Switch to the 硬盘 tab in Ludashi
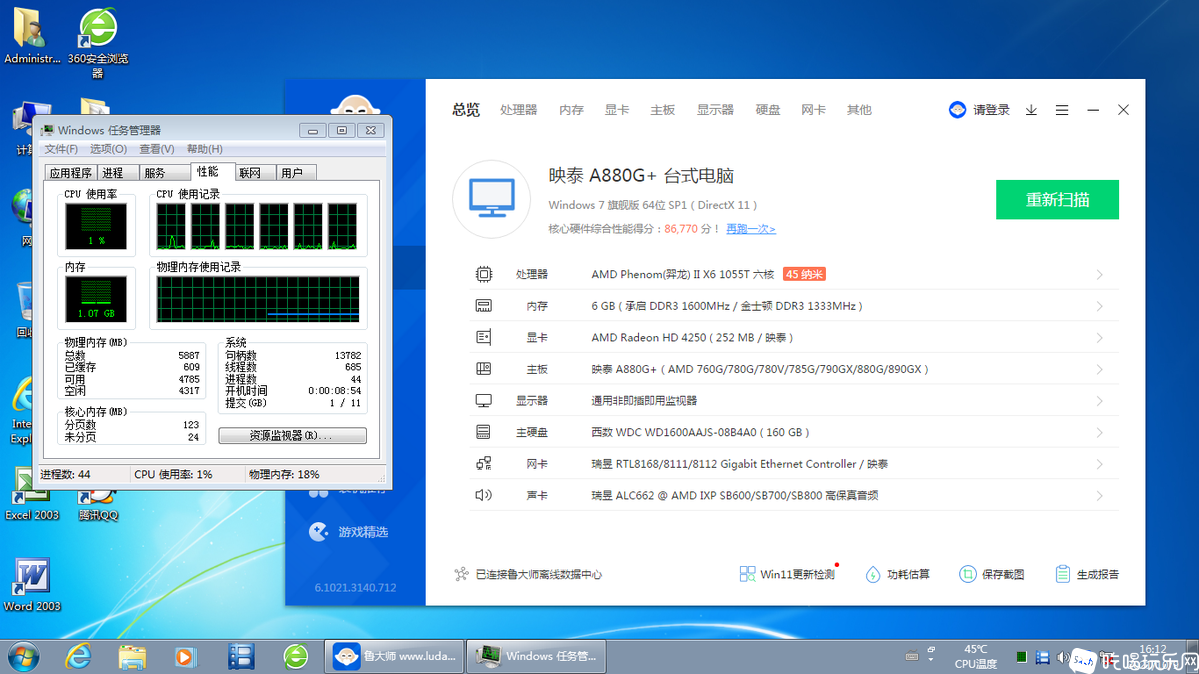 click(768, 110)
